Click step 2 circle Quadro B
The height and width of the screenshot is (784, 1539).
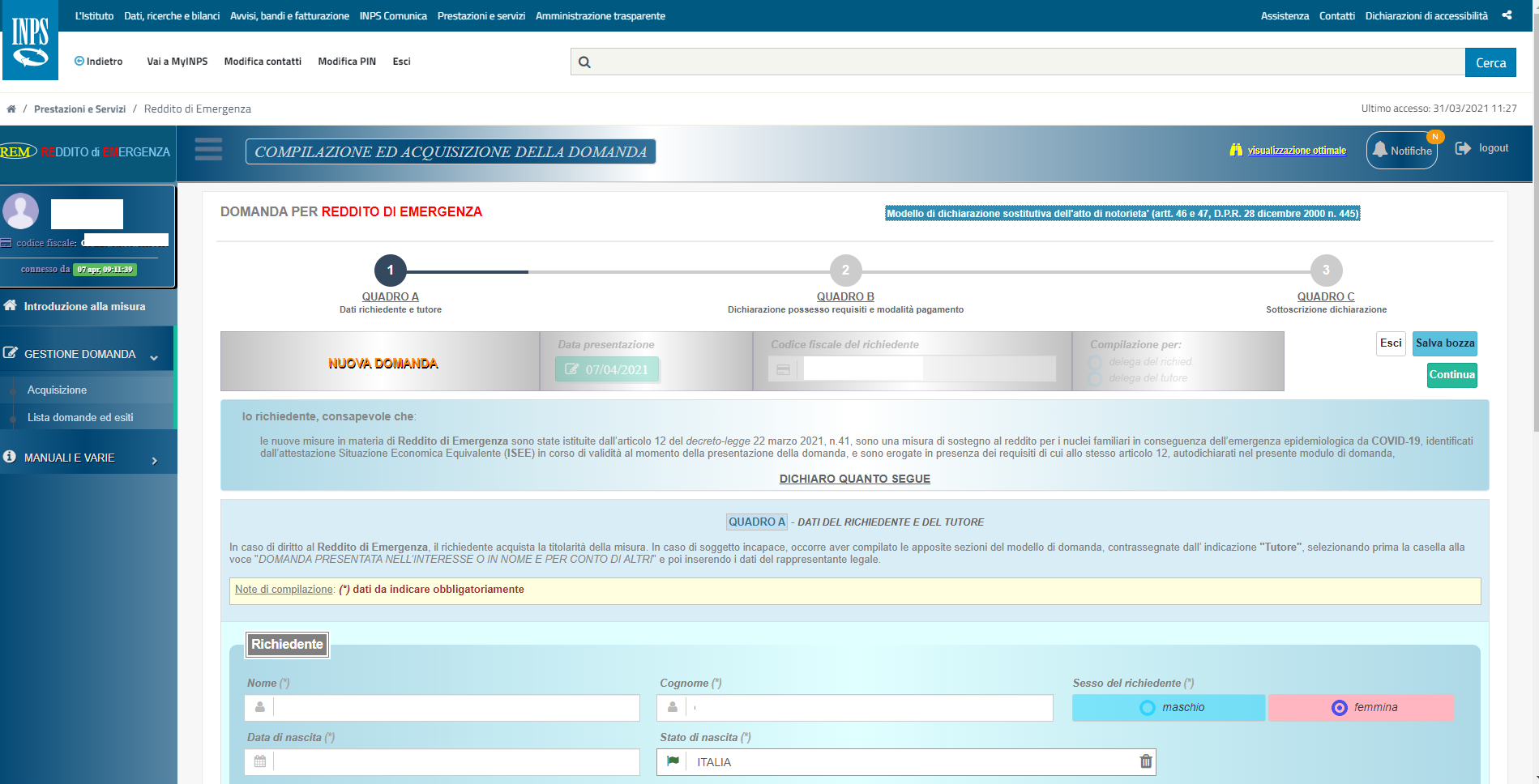tap(845, 271)
